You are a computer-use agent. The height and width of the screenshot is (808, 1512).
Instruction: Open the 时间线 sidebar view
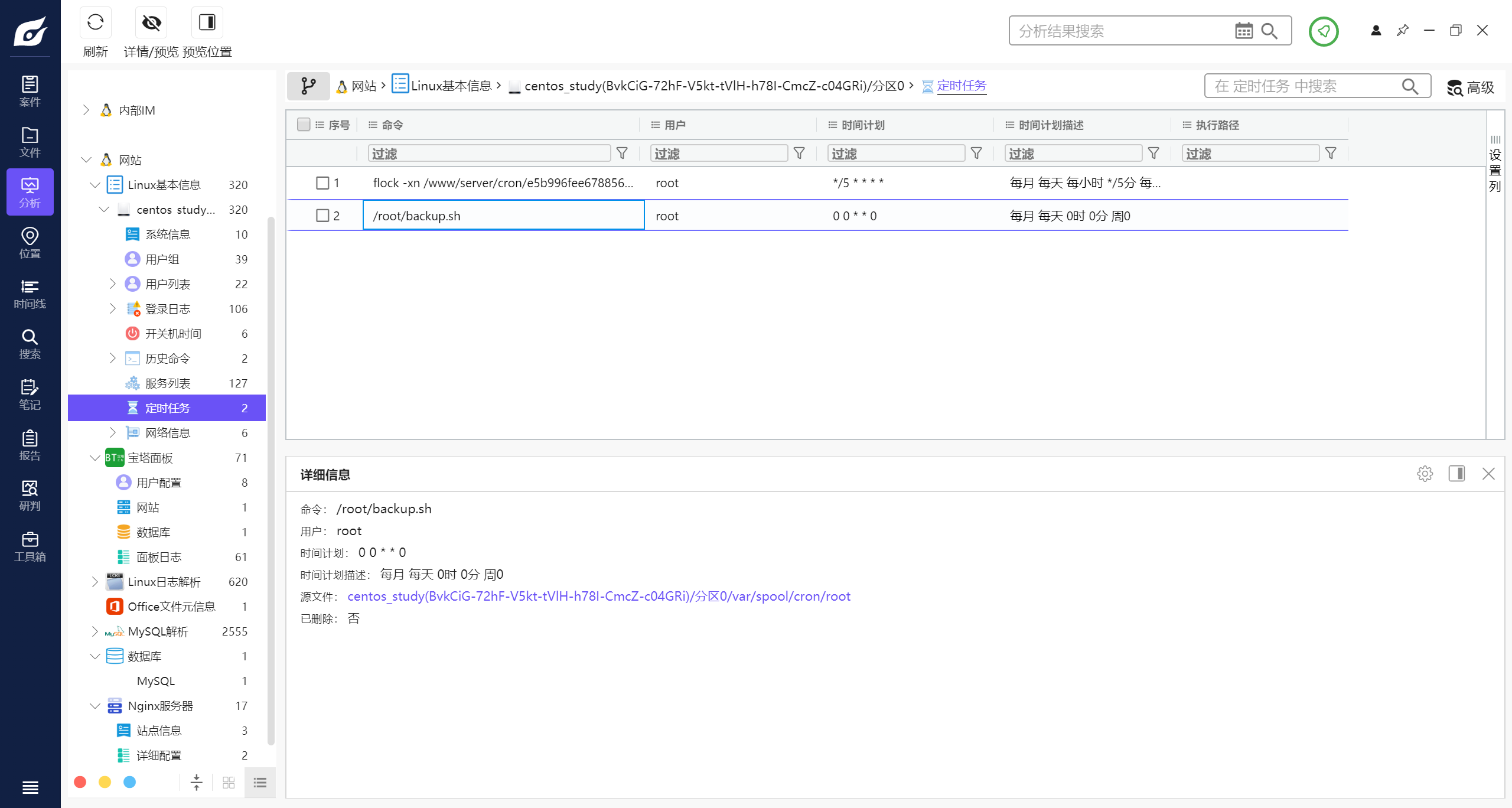[x=30, y=294]
